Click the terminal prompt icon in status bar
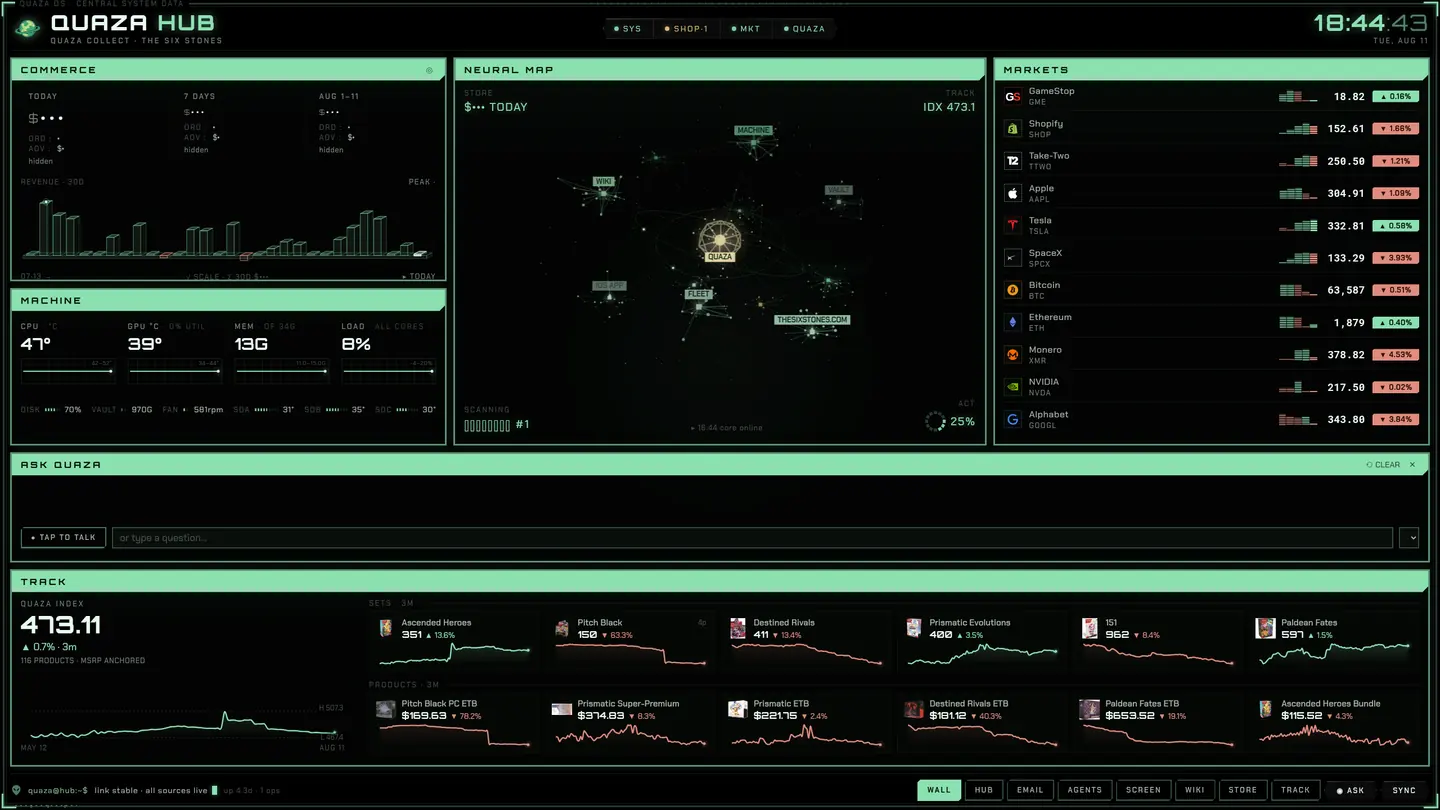The height and width of the screenshot is (810, 1440). click(x=16, y=790)
